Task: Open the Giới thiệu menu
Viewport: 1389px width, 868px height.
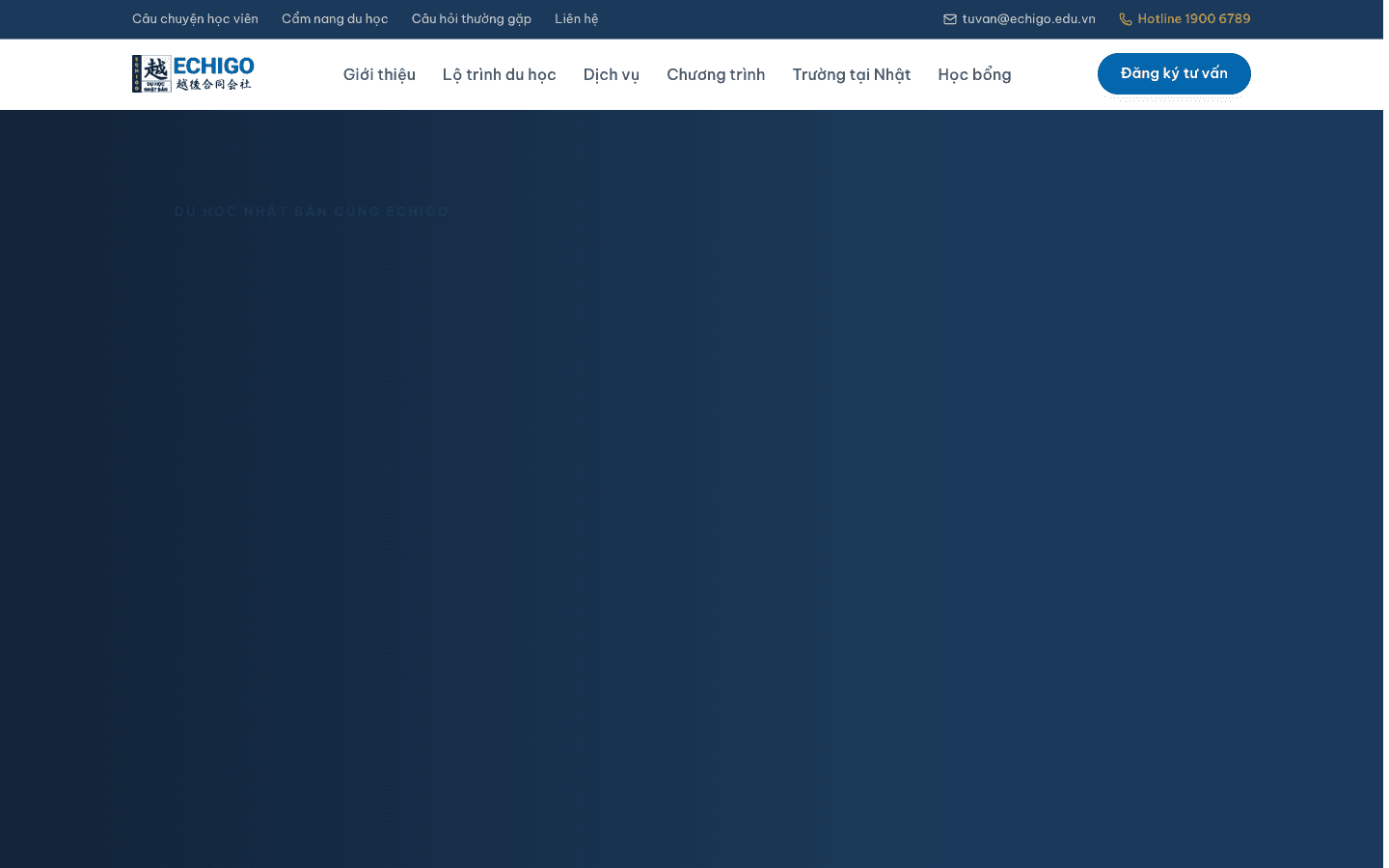Action: [379, 74]
